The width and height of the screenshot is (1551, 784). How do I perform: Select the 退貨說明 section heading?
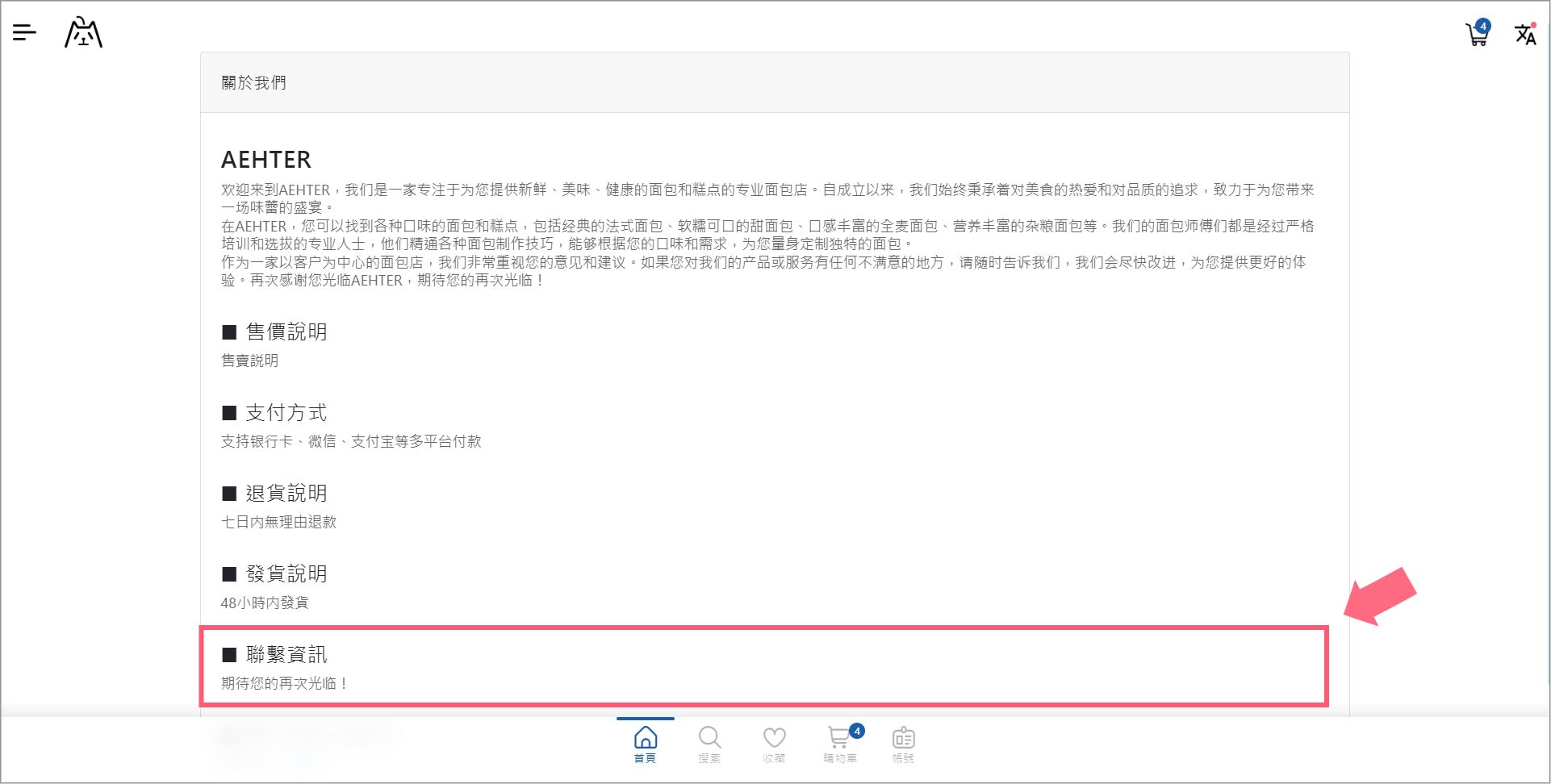pyautogui.click(x=286, y=494)
